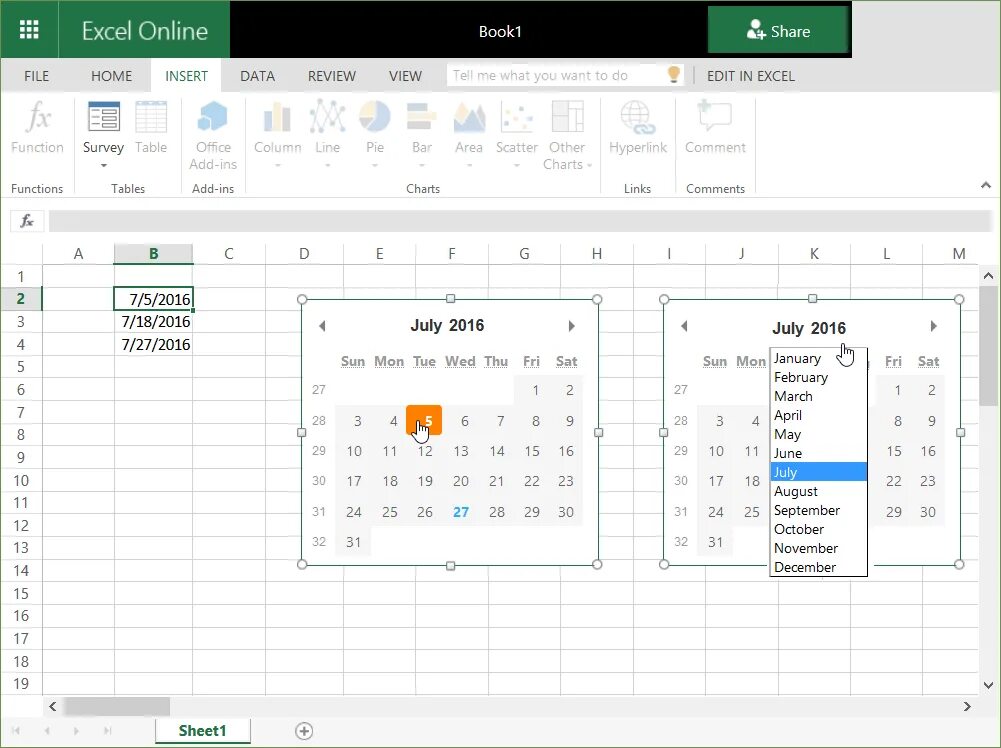Open Other Charts menu
Image resolution: width=1001 pixels, height=748 pixels.
[x=567, y=136]
